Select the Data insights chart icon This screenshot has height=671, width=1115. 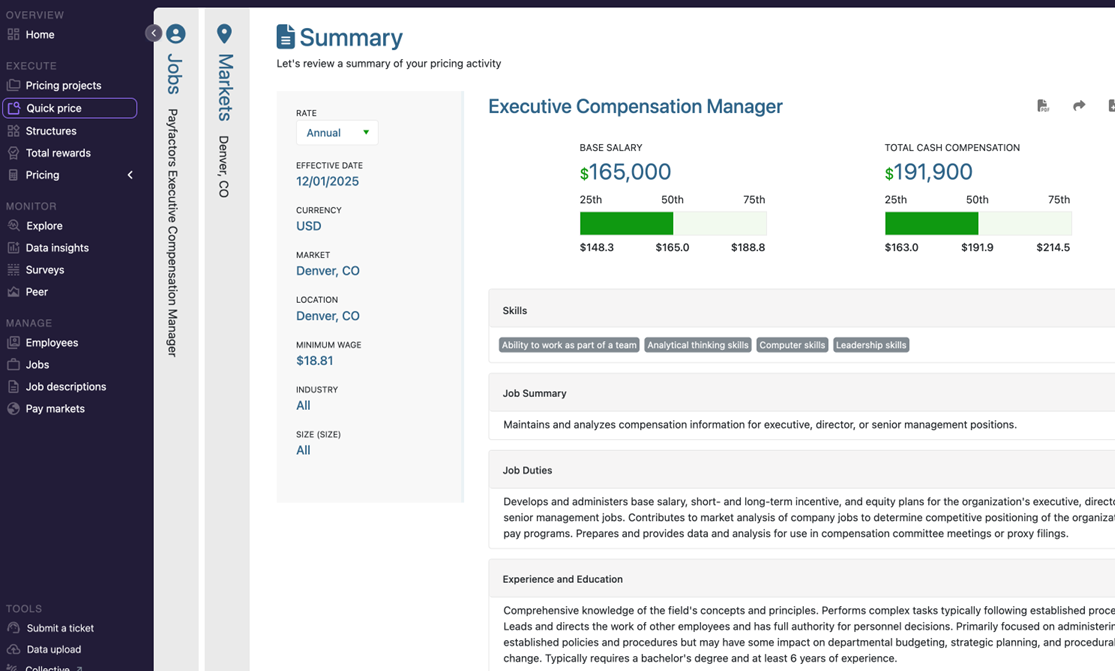(x=13, y=247)
